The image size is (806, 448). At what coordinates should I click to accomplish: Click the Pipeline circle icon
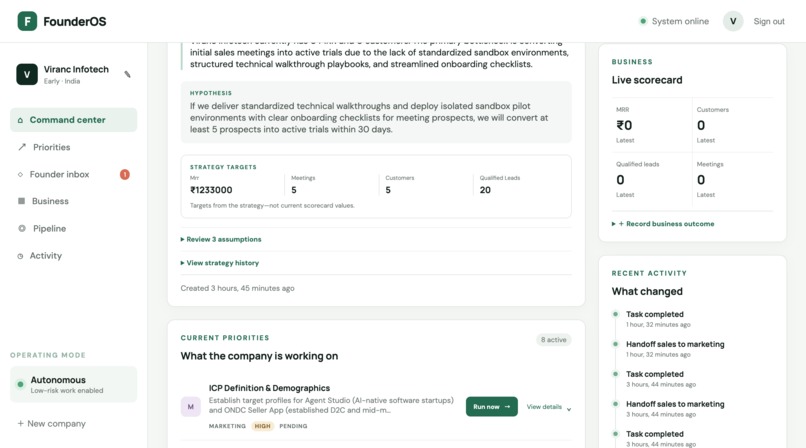[x=22, y=228]
